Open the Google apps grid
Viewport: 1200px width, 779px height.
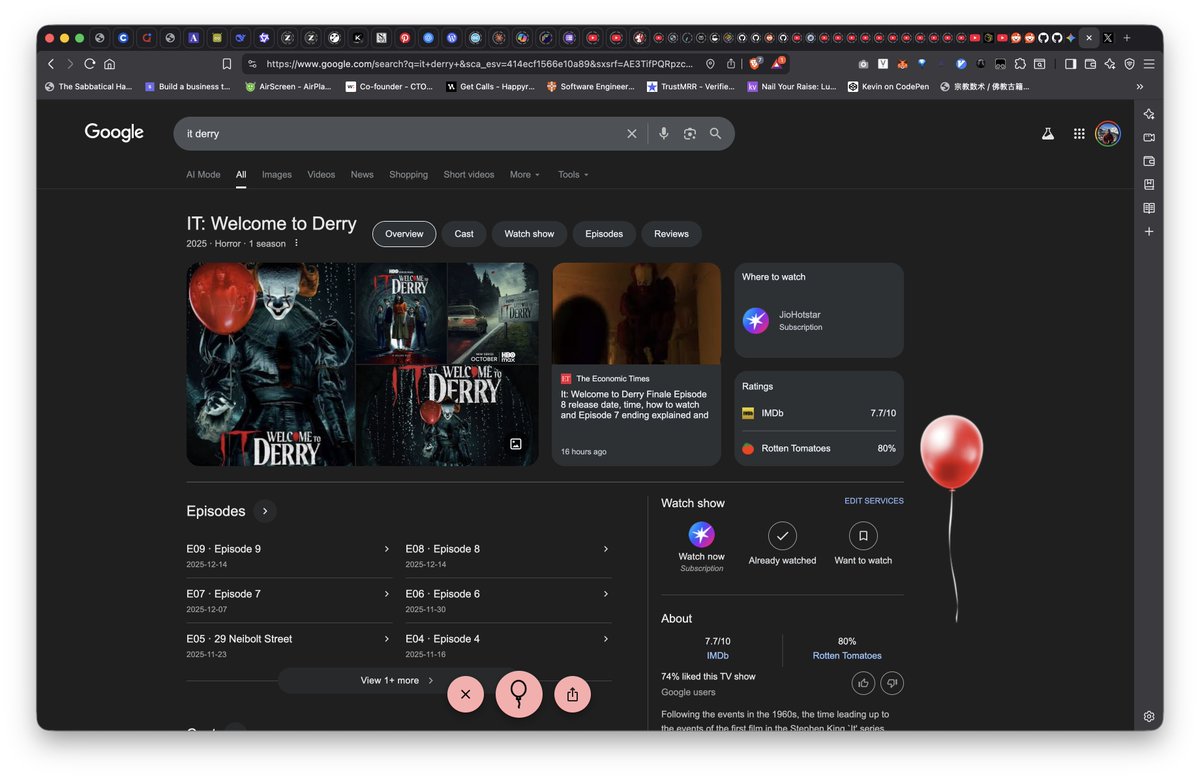coord(1079,134)
